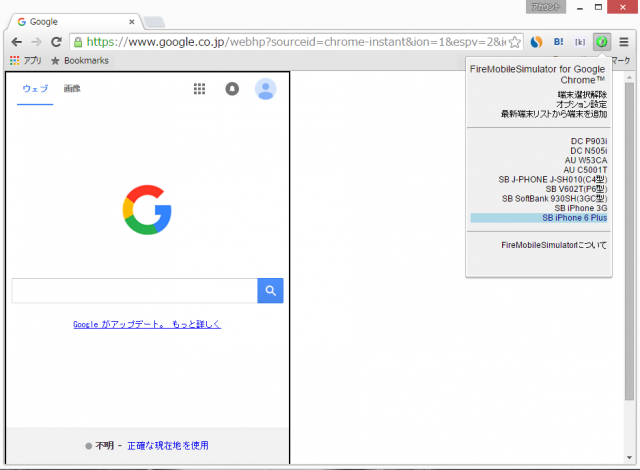
Task: Open the Google apps grid icon
Action: point(199,89)
